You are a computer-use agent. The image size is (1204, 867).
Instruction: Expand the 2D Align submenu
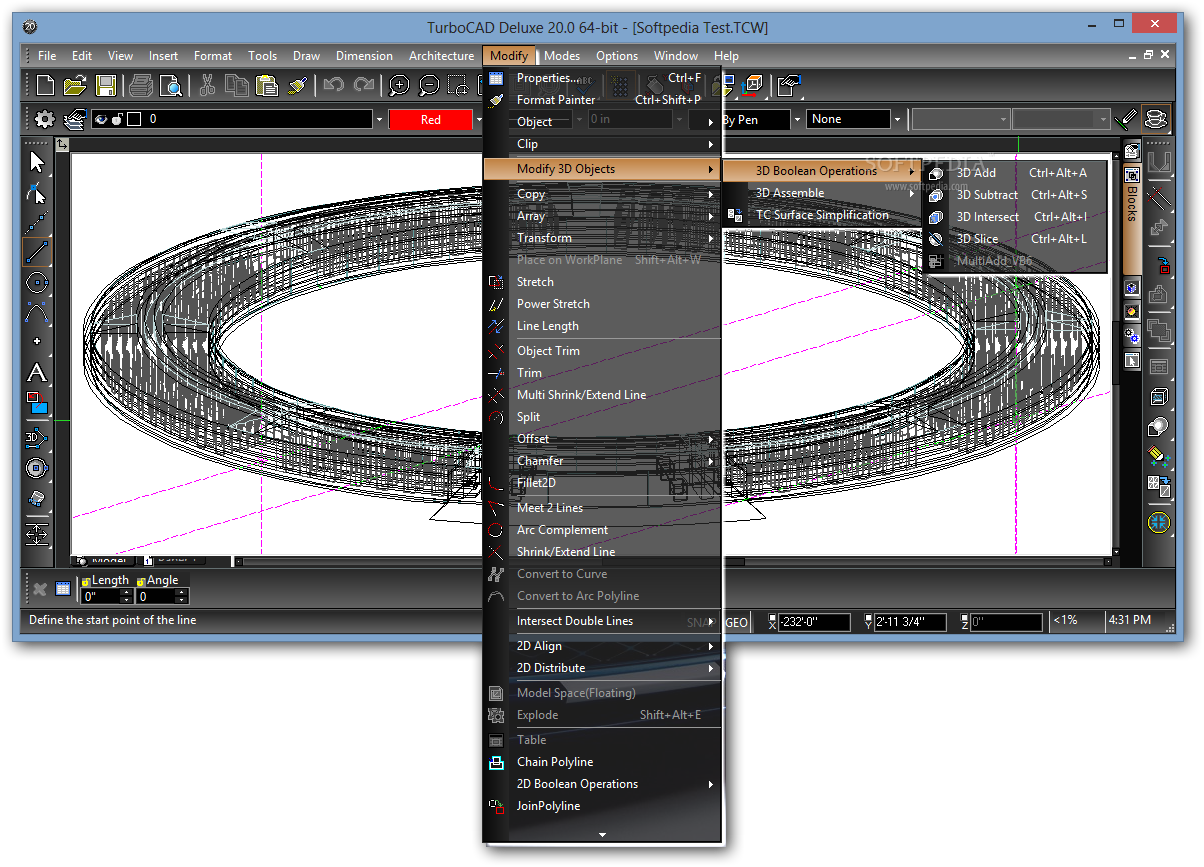click(x=711, y=646)
